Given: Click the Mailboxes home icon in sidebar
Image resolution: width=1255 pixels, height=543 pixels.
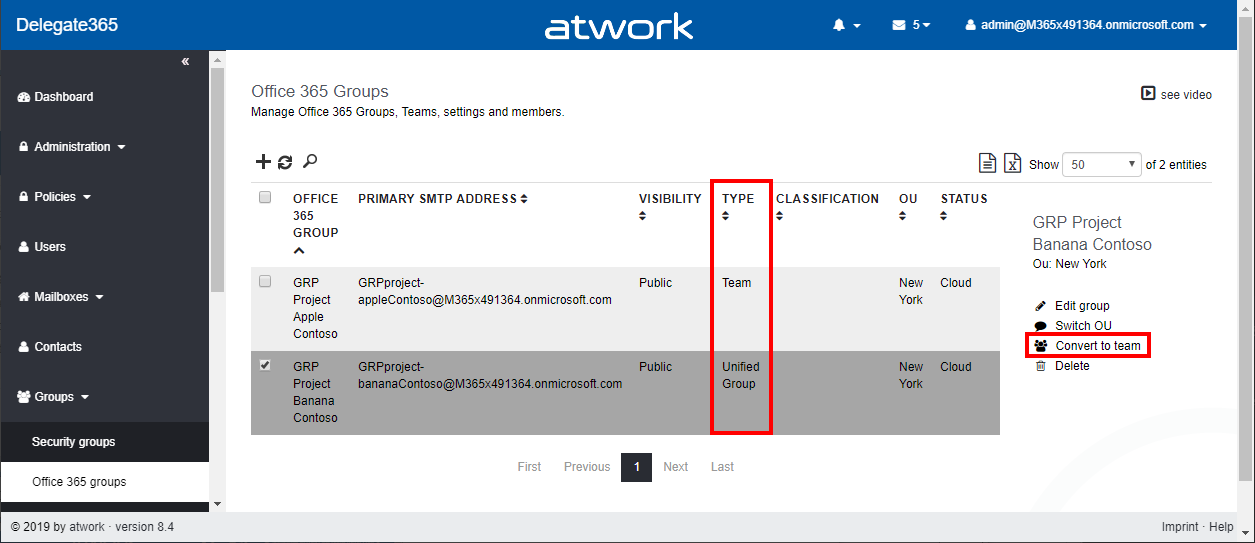Looking at the screenshot, I should click(24, 297).
